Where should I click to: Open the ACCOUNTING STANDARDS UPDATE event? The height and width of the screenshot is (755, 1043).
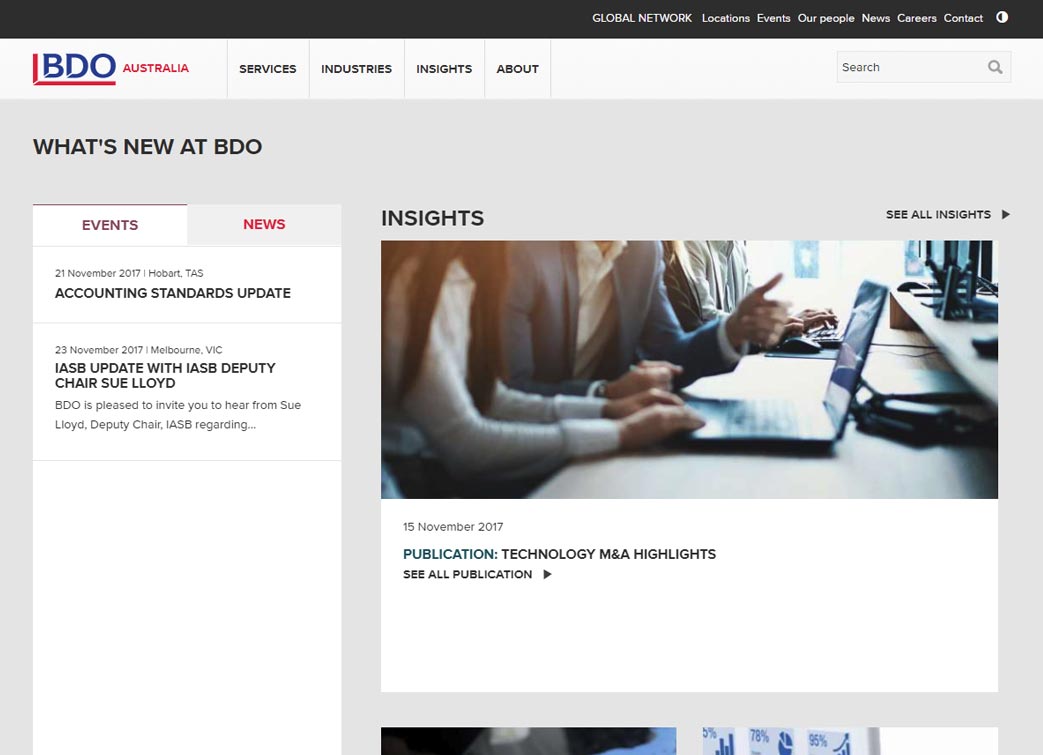(x=172, y=293)
